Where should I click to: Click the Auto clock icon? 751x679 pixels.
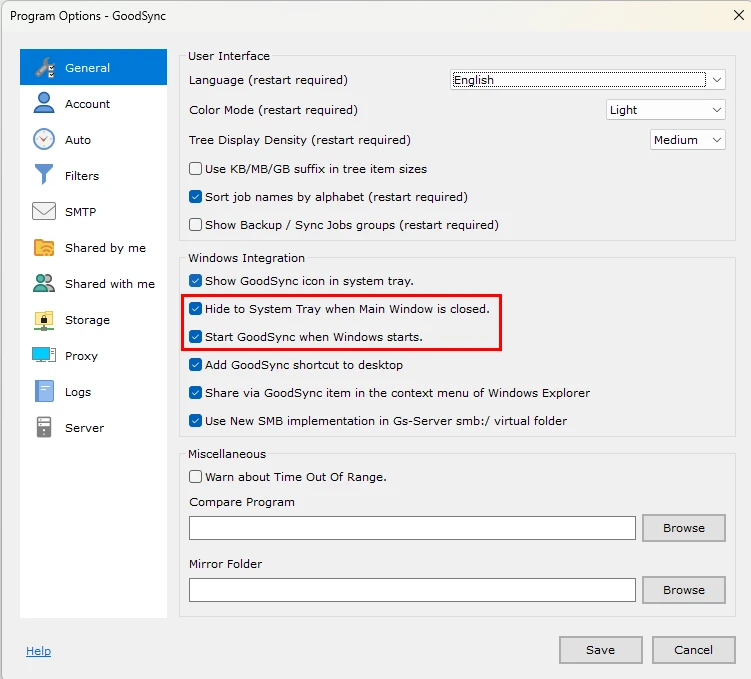click(x=44, y=139)
